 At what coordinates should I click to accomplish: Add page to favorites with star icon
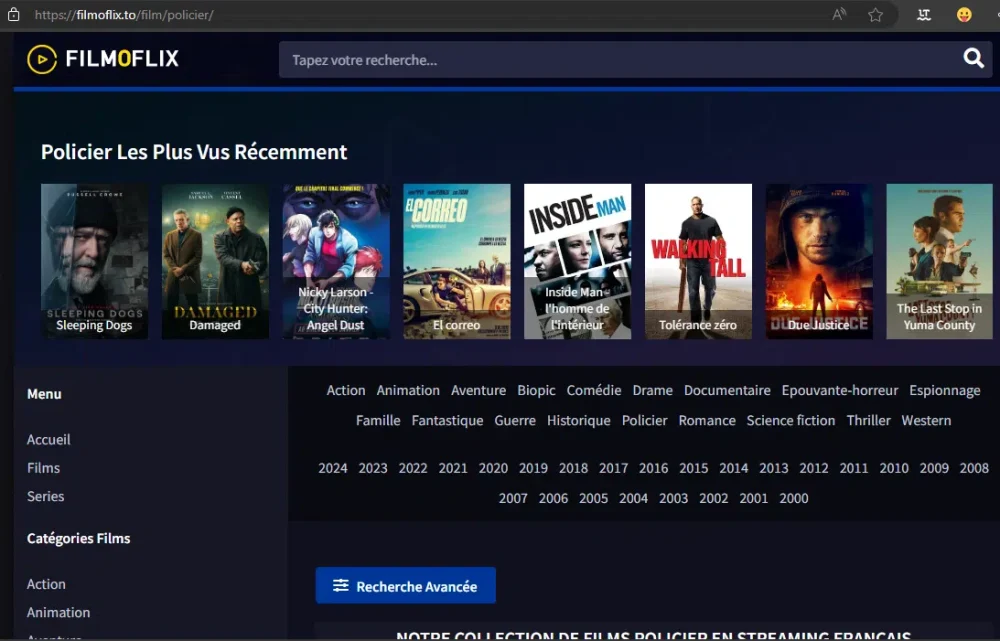pos(876,15)
